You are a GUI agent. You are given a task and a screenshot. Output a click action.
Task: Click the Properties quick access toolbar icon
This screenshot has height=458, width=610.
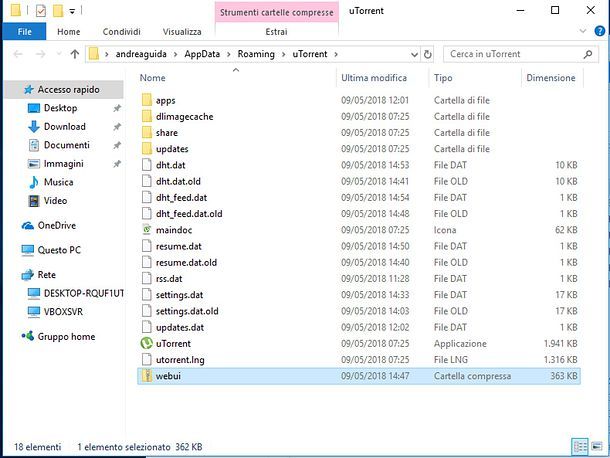coord(40,11)
